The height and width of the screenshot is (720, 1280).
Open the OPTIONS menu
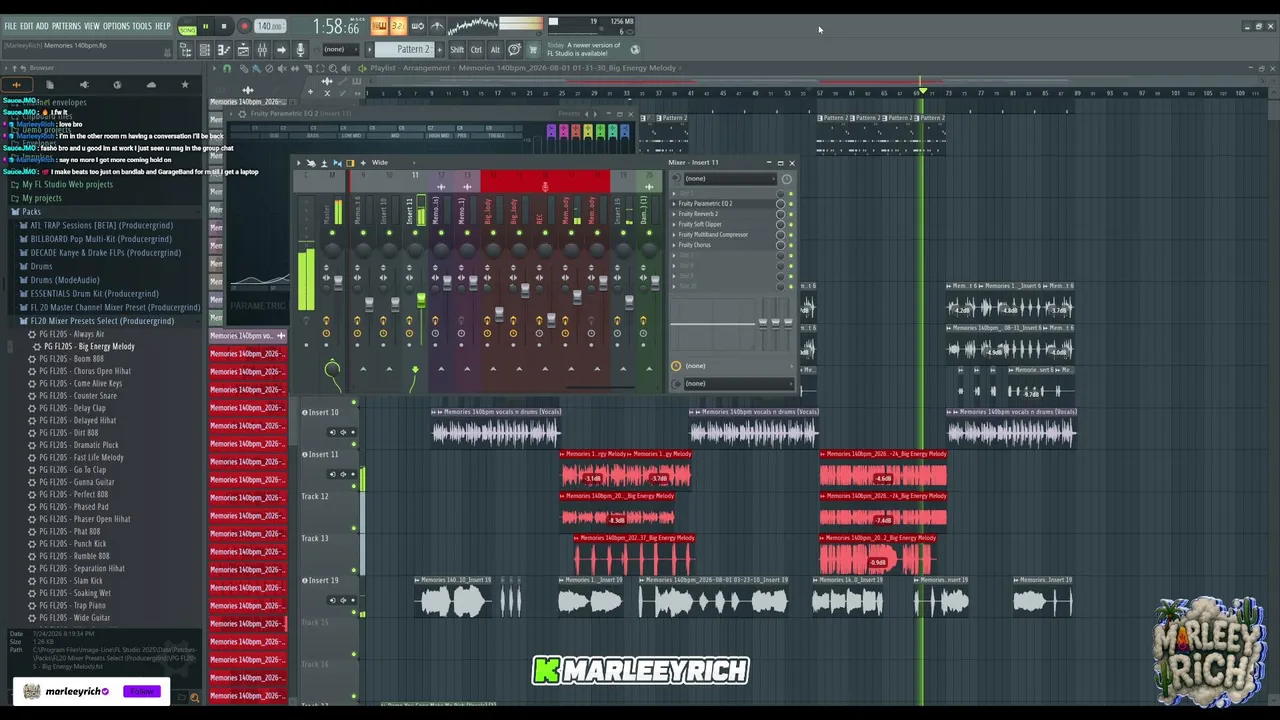click(x=116, y=26)
